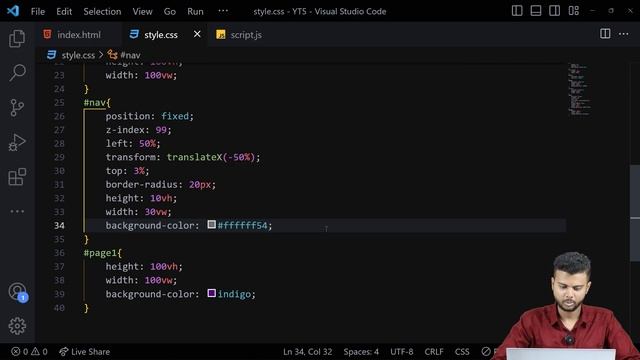This screenshot has height=360, width=640.
Task: Toggle the primary side bar layout icon
Action: click(517, 11)
